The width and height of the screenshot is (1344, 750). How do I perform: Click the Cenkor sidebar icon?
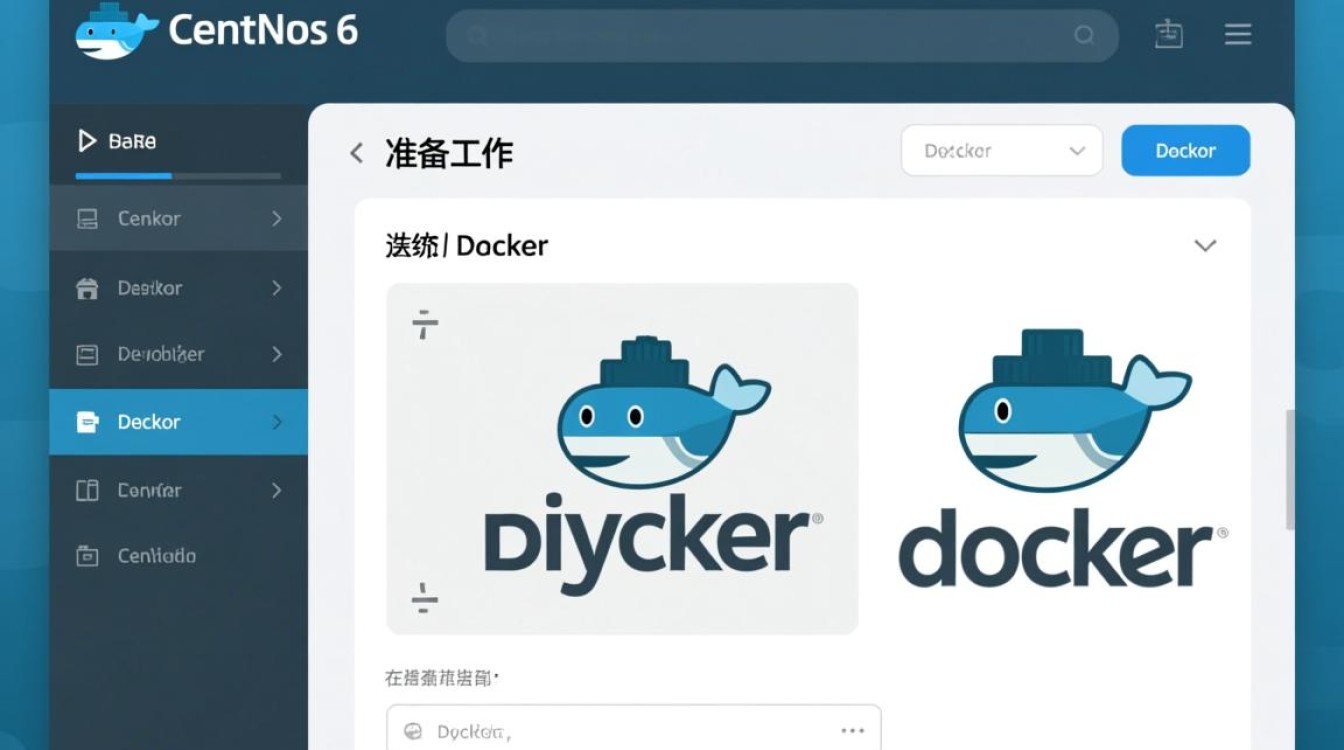[x=87, y=218]
